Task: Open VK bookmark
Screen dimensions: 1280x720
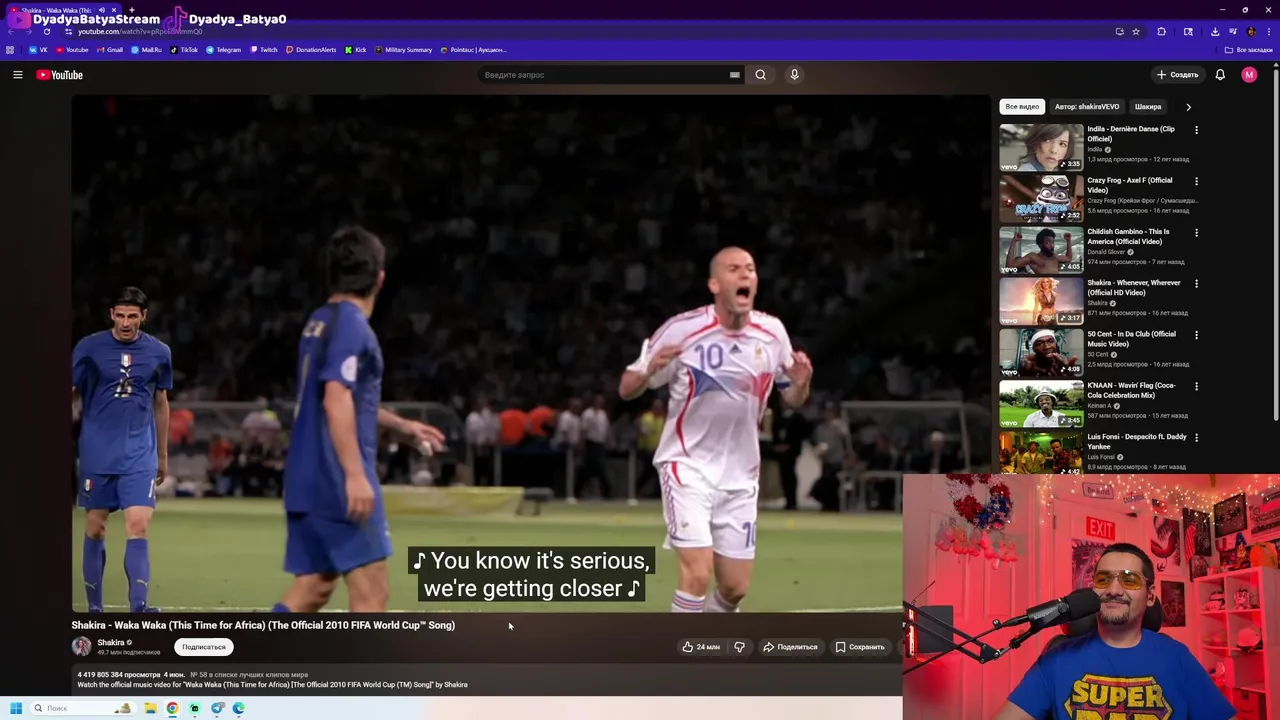Action: [38, 49]
